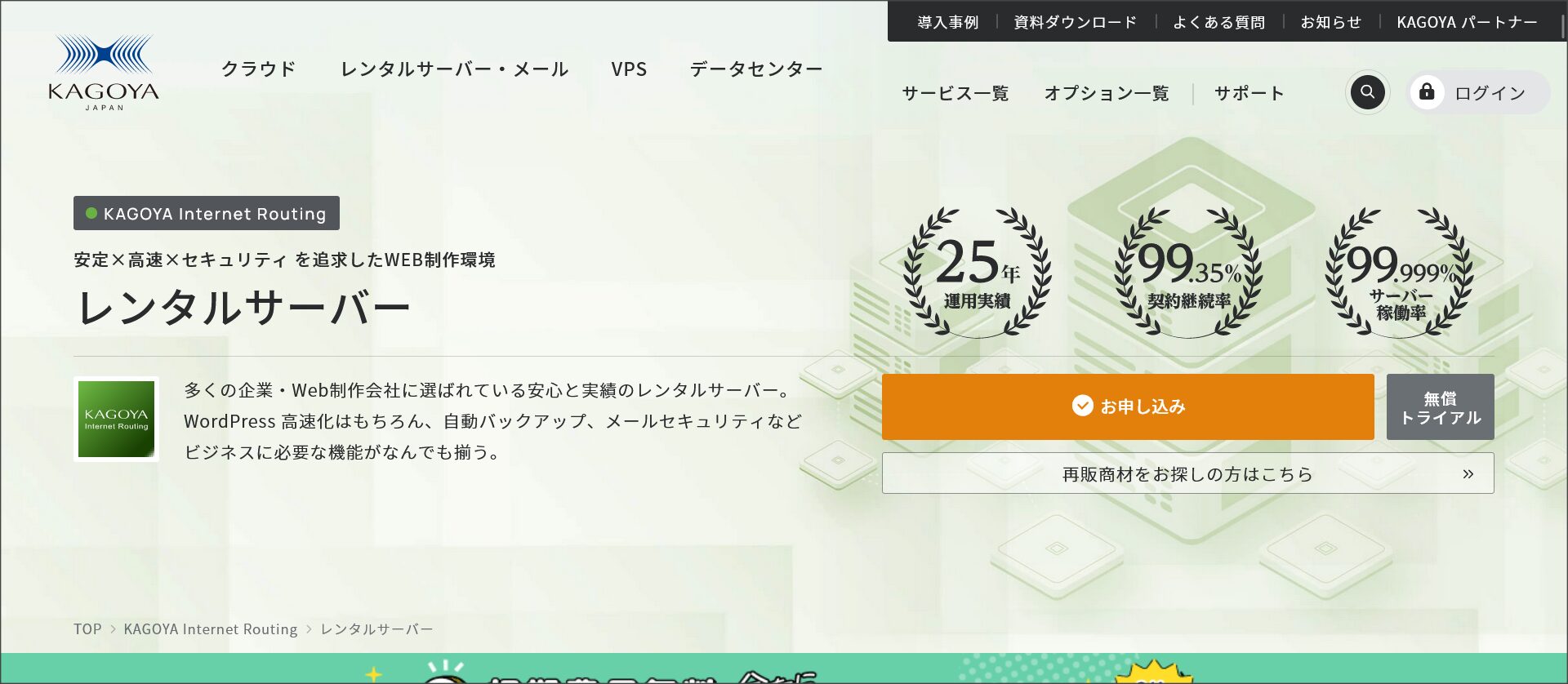Open お知らせ link
This screenshot has width=1568, height=684.
[1330, 22]
